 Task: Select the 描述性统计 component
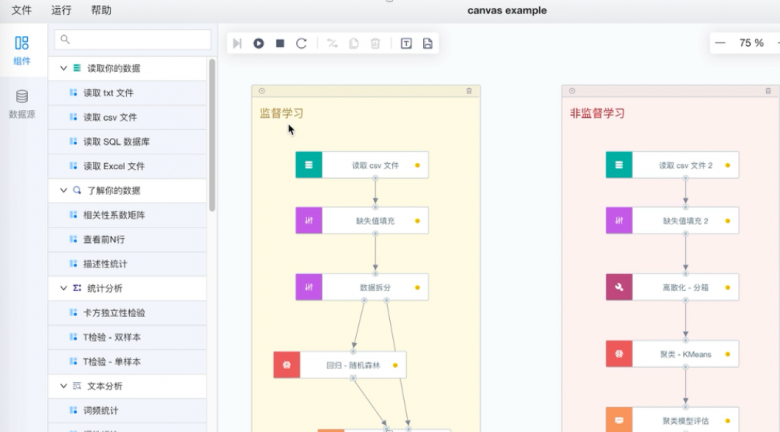pos(127,264)
